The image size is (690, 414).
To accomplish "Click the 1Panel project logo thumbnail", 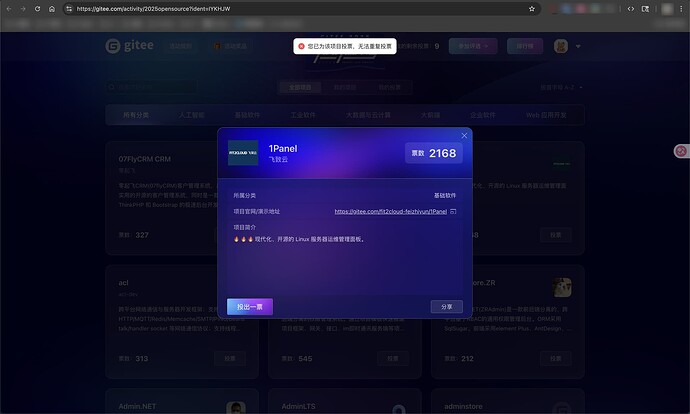I will coord(243,153).
